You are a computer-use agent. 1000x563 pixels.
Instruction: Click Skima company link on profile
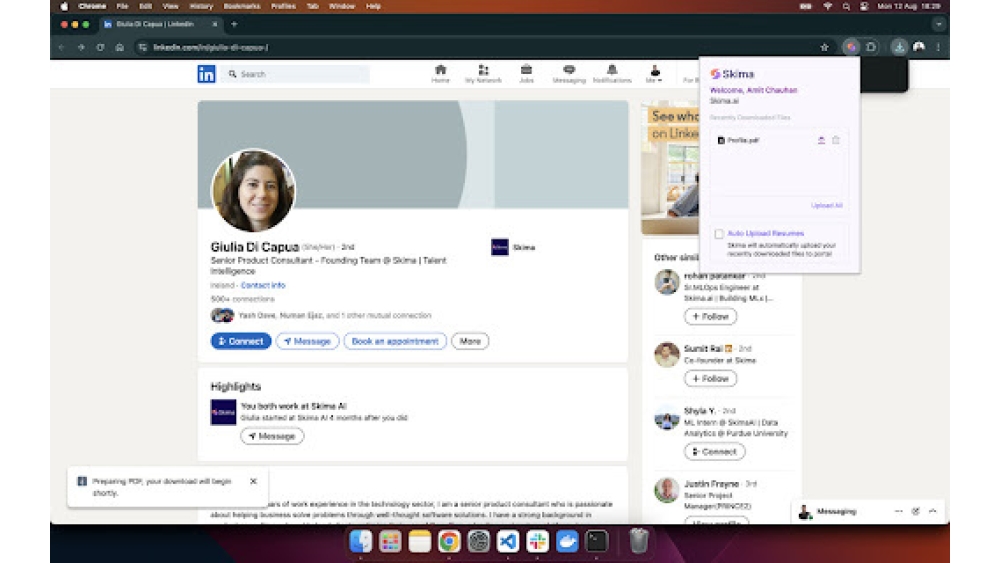[x=513, y=247]
